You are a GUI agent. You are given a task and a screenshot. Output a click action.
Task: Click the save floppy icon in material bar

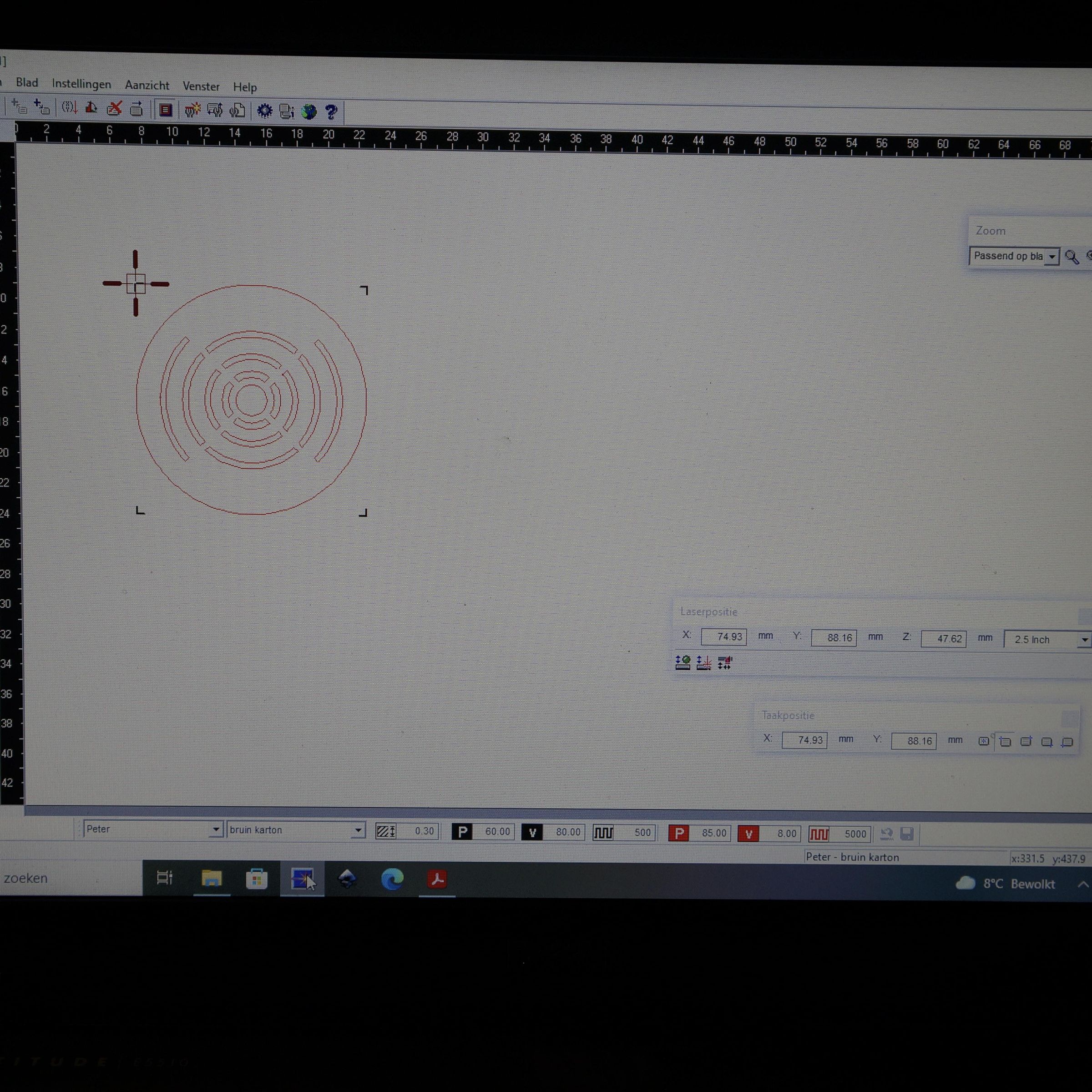(907, 834)
